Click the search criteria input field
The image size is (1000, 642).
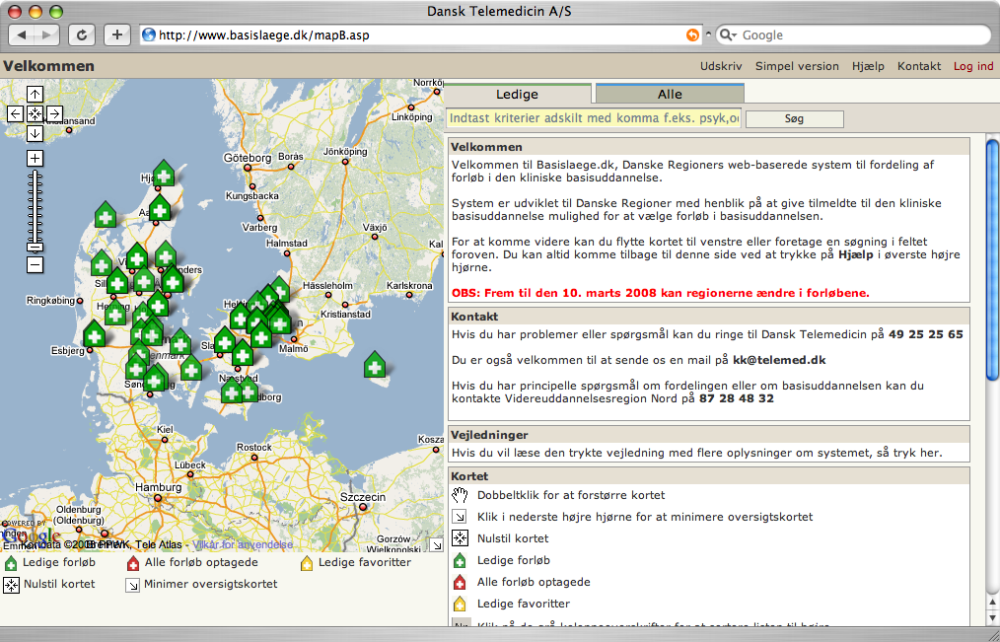click(x=594, y=119)
